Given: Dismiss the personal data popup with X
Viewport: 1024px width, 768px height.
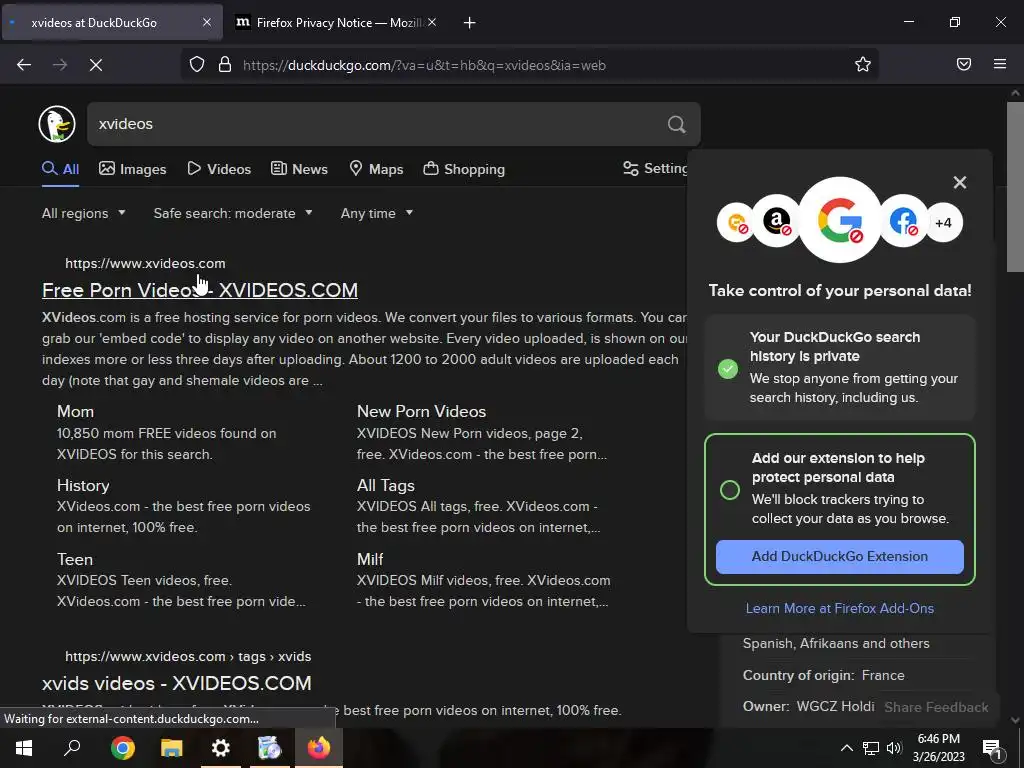Looking at the screenshot, I should [959, 182].
